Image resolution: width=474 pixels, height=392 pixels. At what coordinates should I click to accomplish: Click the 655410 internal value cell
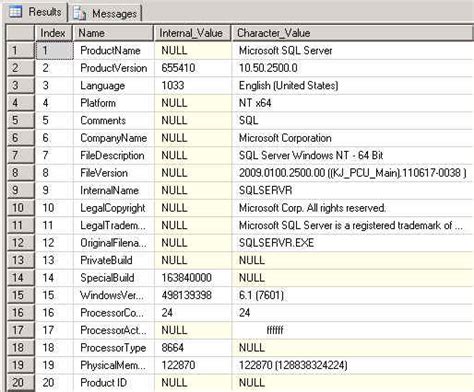193,68
